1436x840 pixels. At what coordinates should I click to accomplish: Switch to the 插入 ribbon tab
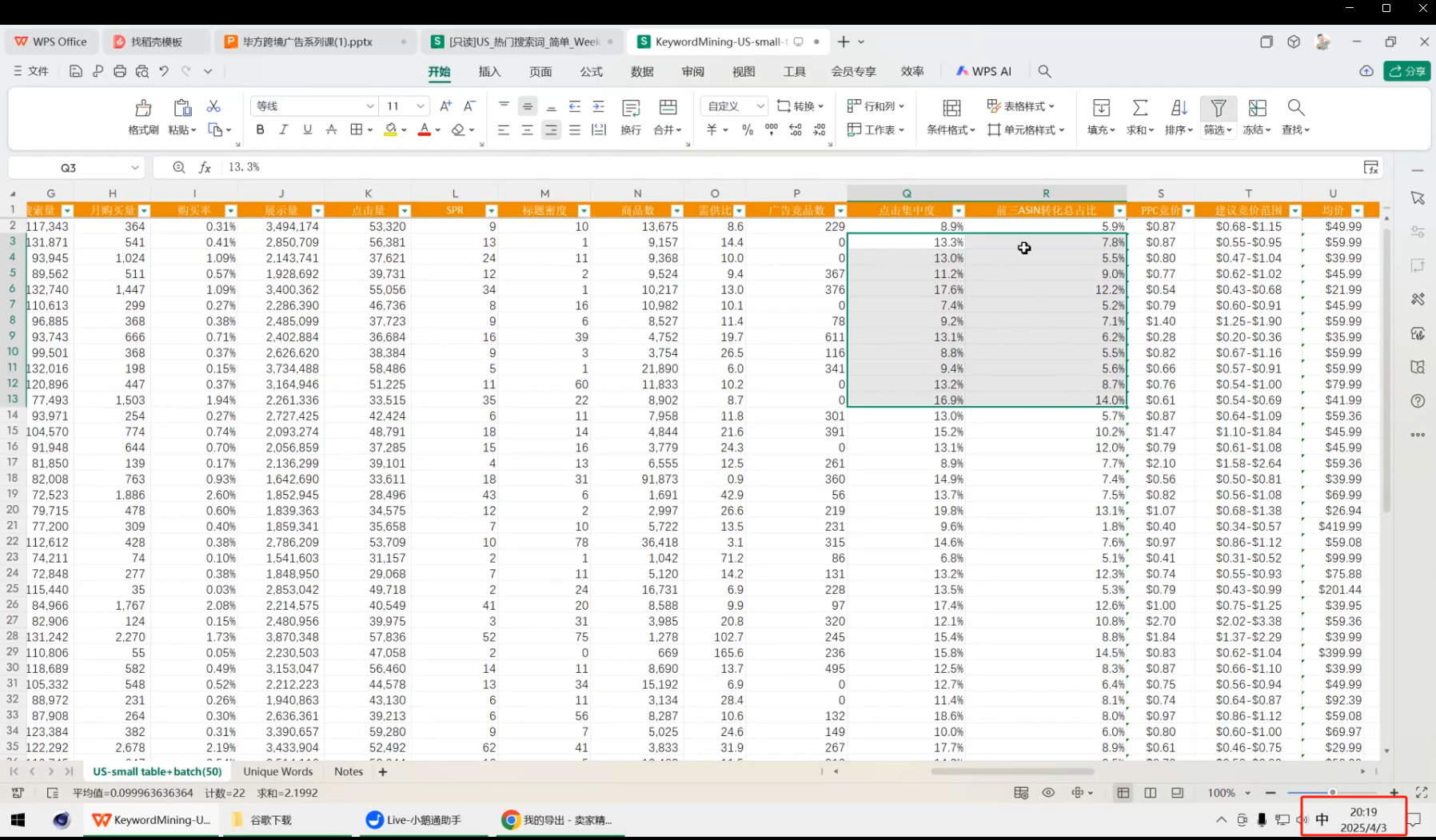[489, 72]
